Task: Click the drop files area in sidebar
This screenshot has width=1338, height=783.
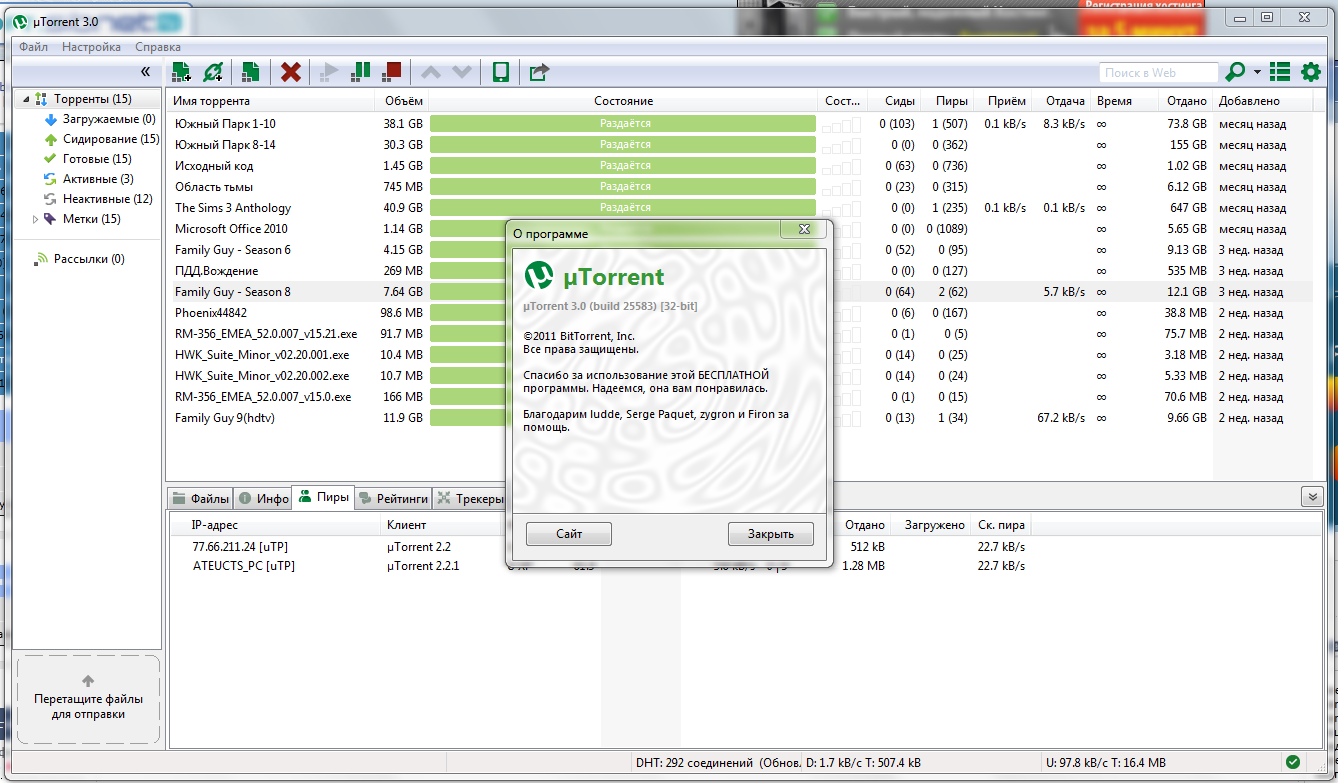Action: coord(88,700)
